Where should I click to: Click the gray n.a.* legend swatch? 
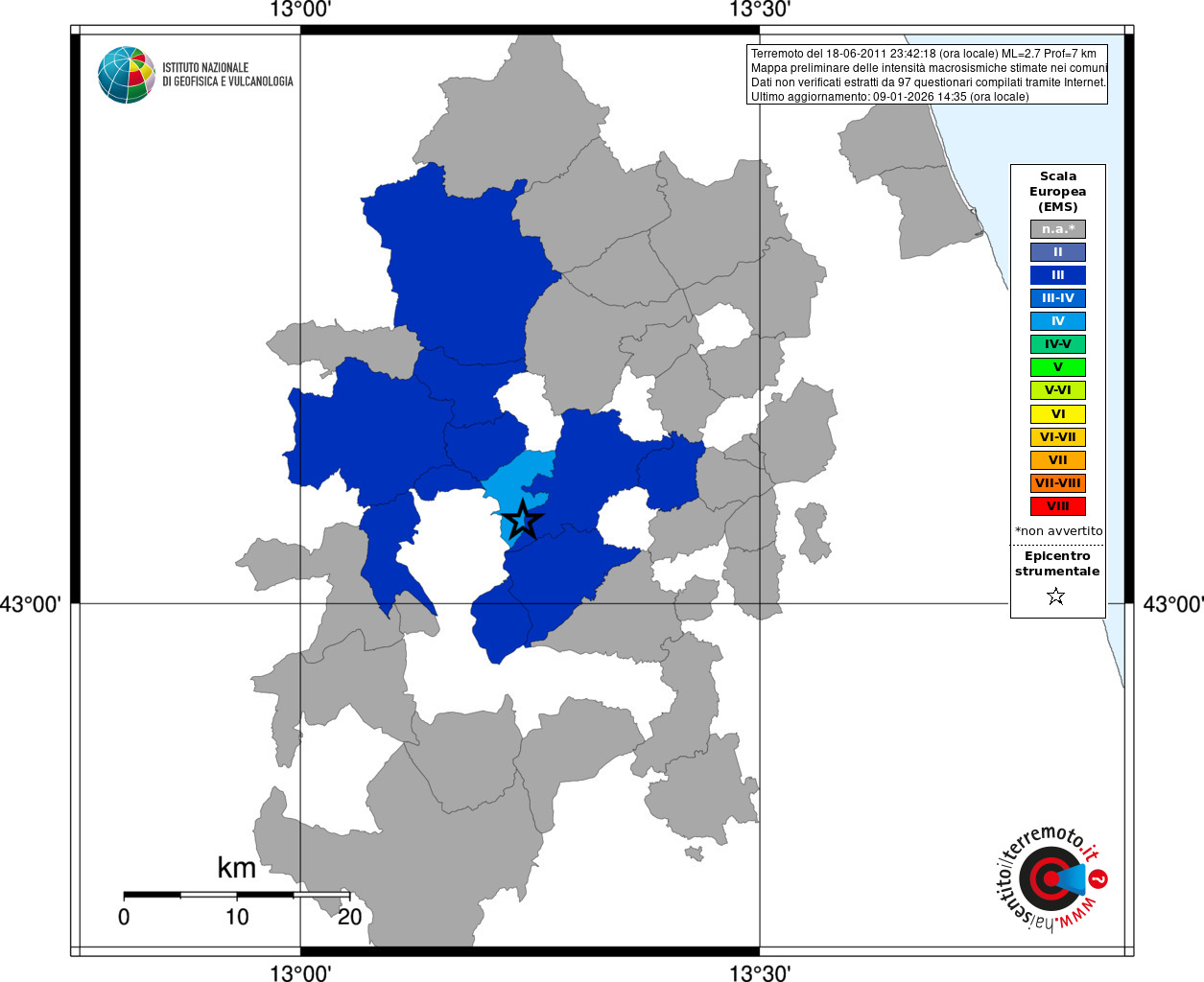1058,229
